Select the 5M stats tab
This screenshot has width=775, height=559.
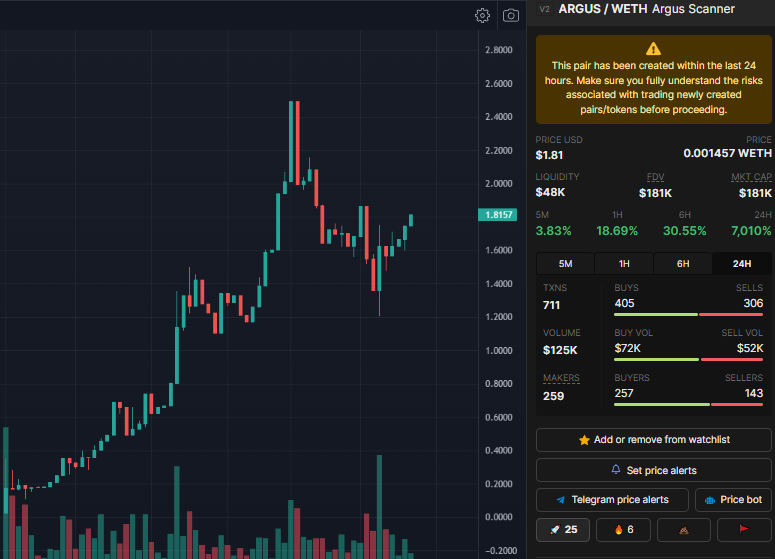[x=565, y=264]
